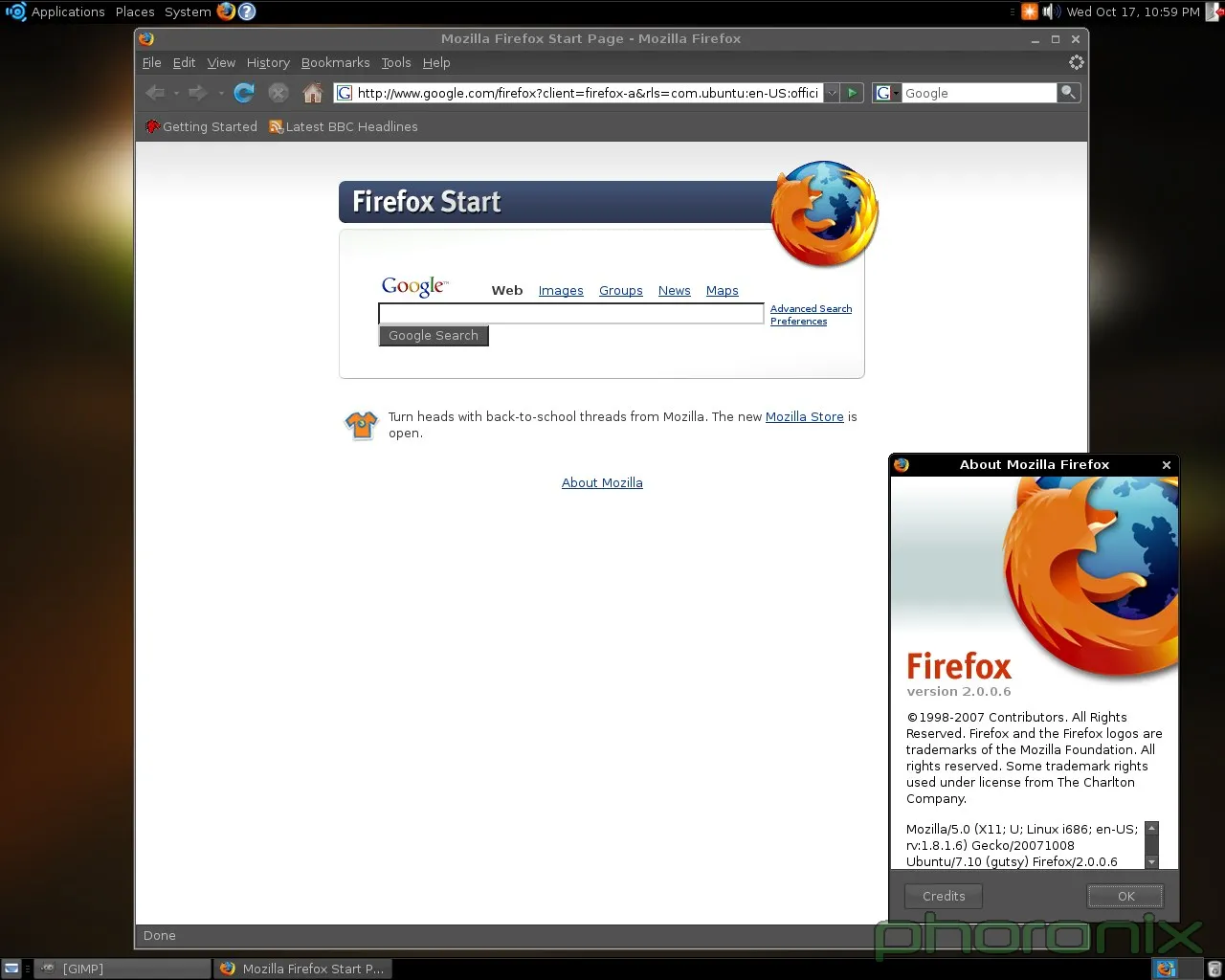Open the Help icon in top panel

(247, 11)
